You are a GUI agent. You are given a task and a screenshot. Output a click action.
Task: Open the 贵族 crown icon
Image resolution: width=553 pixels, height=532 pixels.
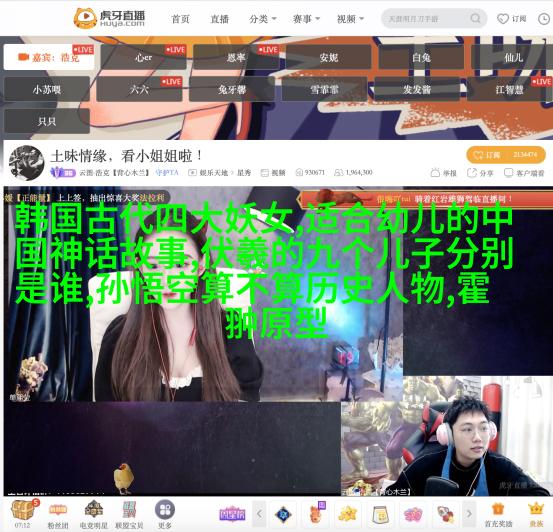point(535,509)
